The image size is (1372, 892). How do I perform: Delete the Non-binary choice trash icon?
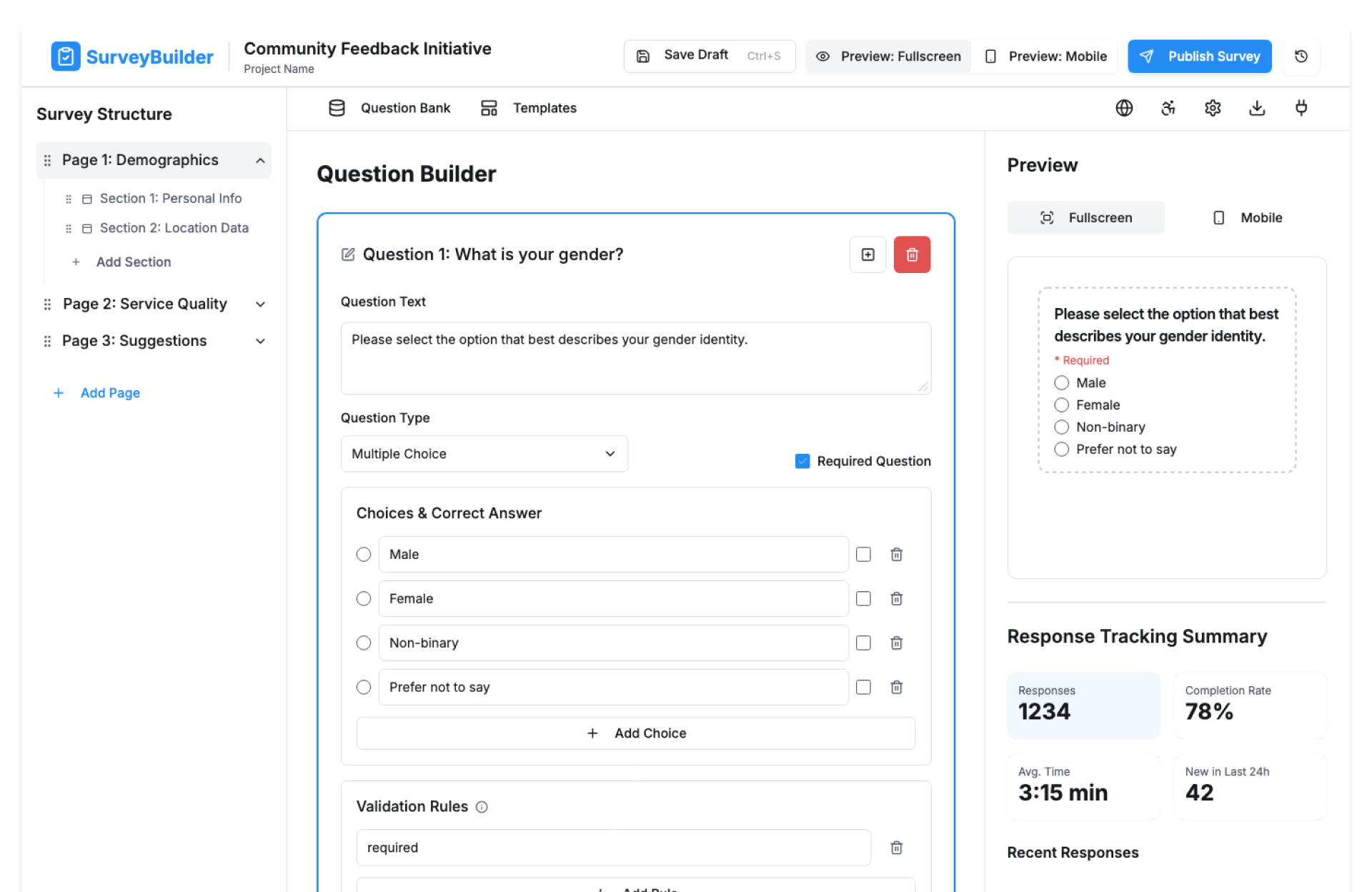pos(896,643)
